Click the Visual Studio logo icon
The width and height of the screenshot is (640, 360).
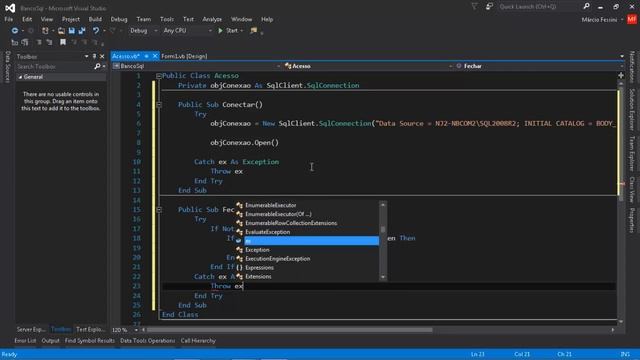(x=10, y=8)
